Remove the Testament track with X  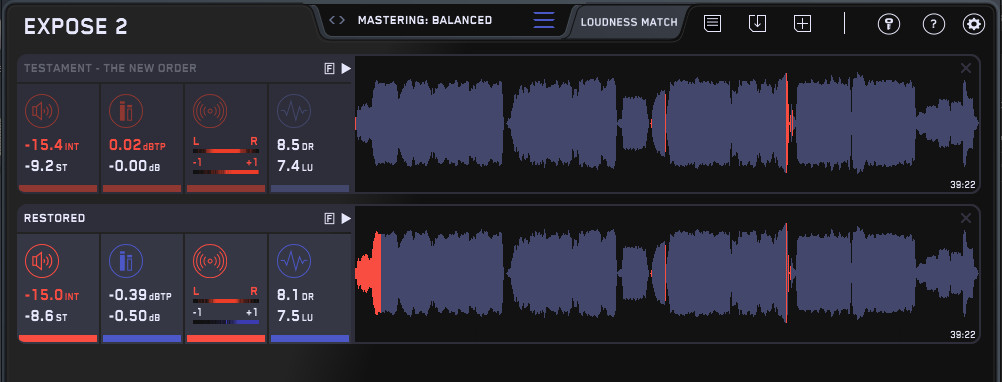966,68
